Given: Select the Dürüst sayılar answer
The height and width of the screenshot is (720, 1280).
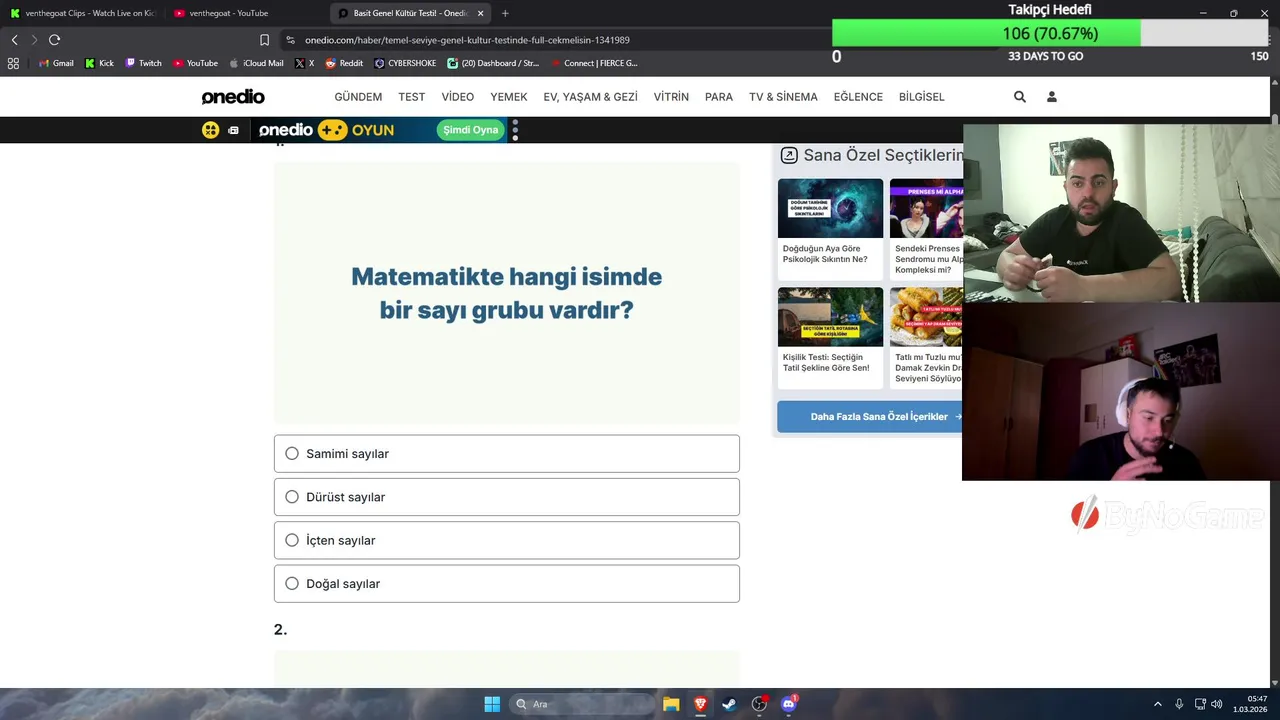Looking at the screenshot, I should tap(507, 497).
